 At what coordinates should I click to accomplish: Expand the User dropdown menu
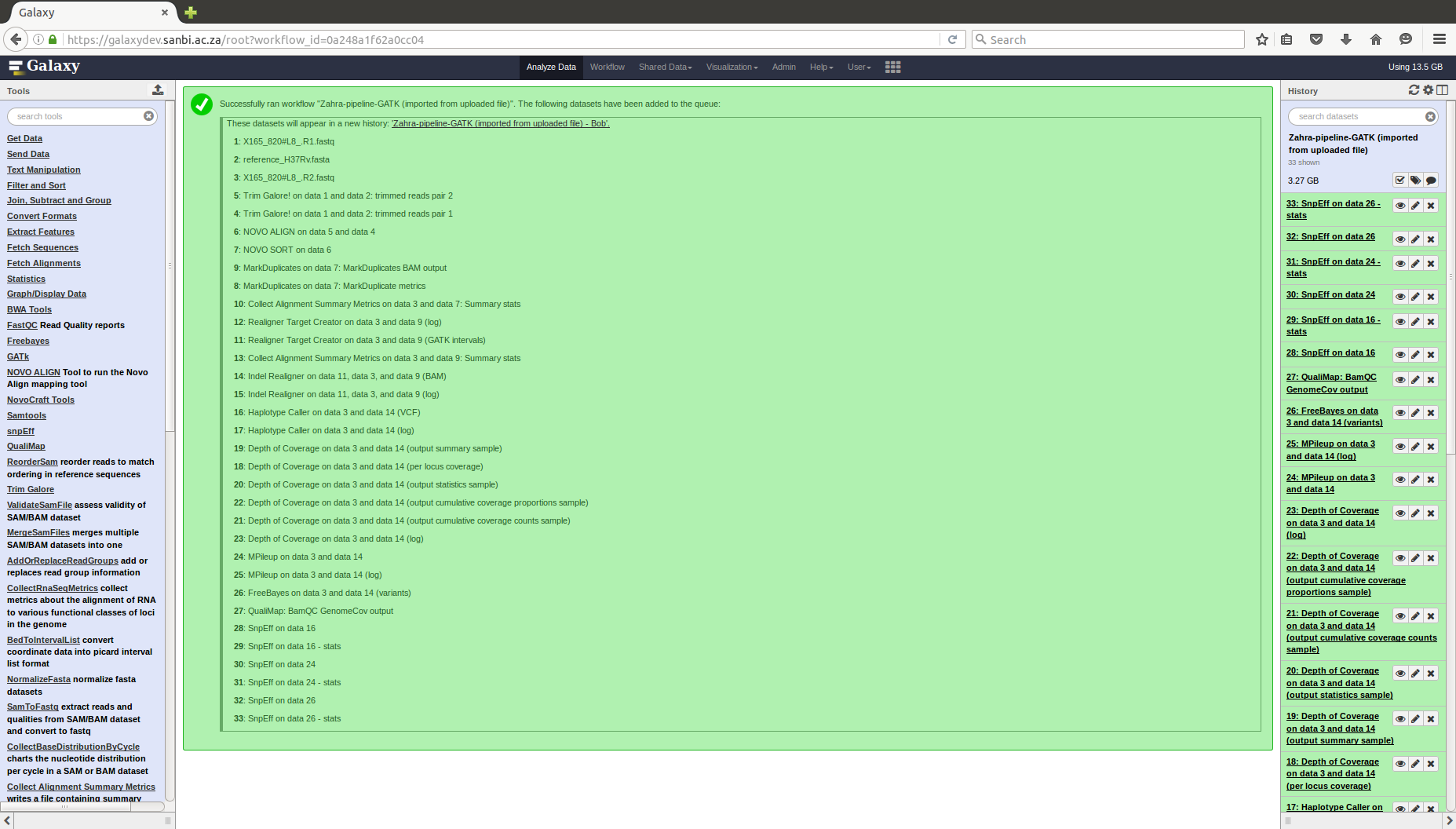coord(859,68)
